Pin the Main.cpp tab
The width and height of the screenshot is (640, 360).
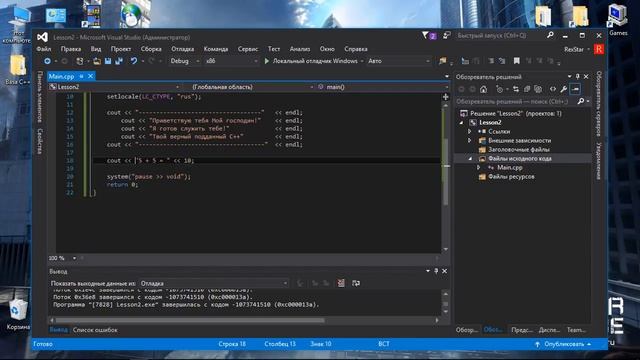pyautogui.click(x=81, y=76)
